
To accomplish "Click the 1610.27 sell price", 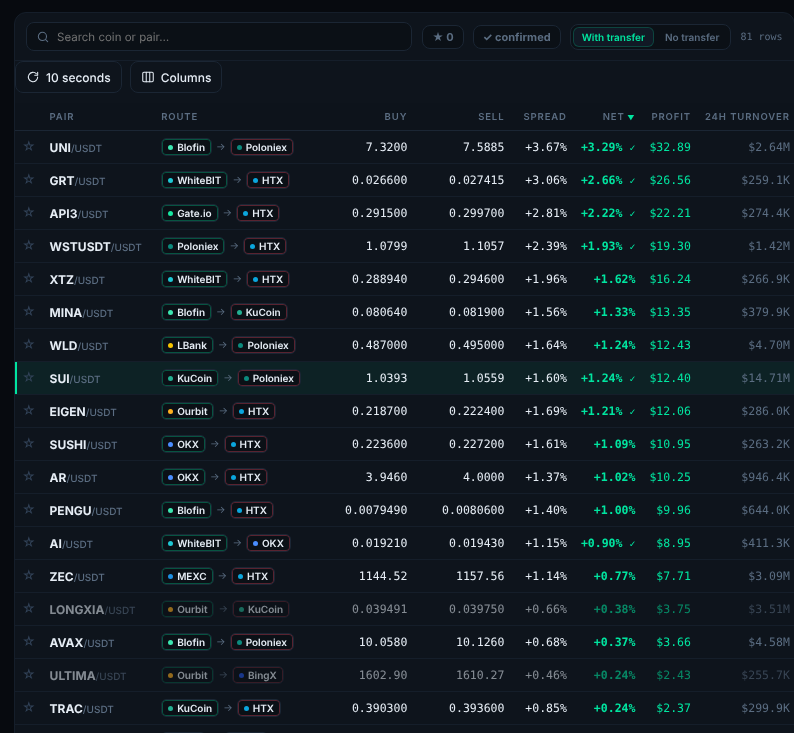I will click(480, 675).
